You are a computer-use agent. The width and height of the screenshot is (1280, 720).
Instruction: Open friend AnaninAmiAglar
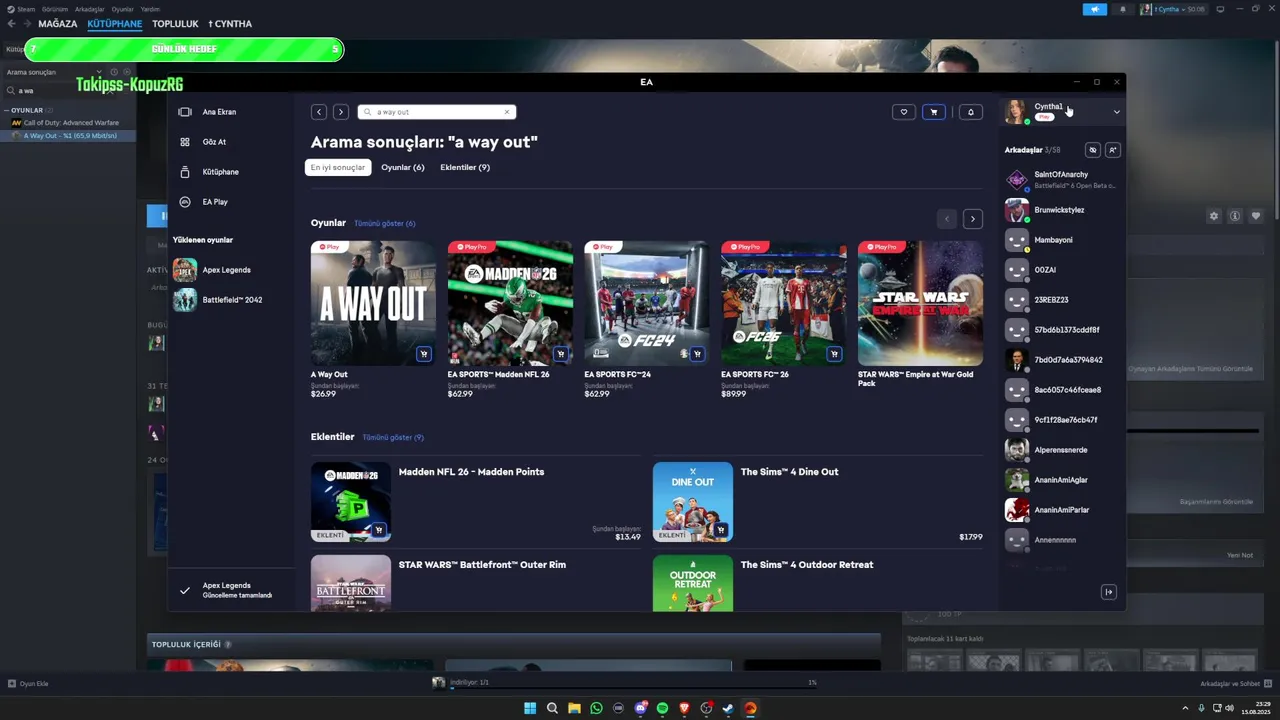(x=1061, y=480)
